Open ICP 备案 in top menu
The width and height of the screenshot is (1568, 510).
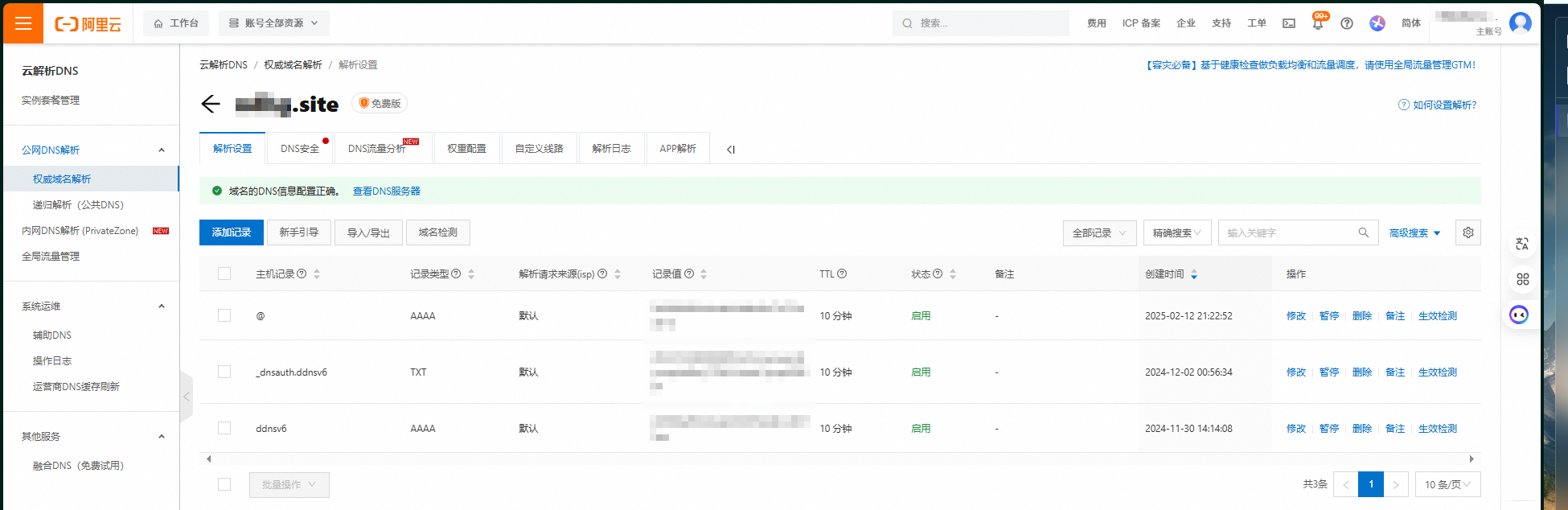pyautogui.click(x=1142, y=23)
